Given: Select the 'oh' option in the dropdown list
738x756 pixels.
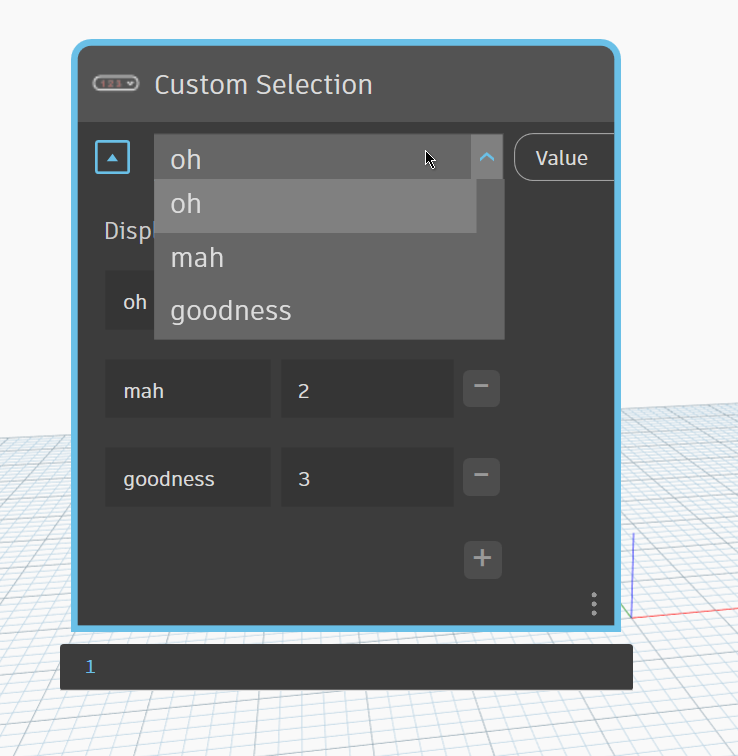Looking at the screenshot, I should click(315, 206).
